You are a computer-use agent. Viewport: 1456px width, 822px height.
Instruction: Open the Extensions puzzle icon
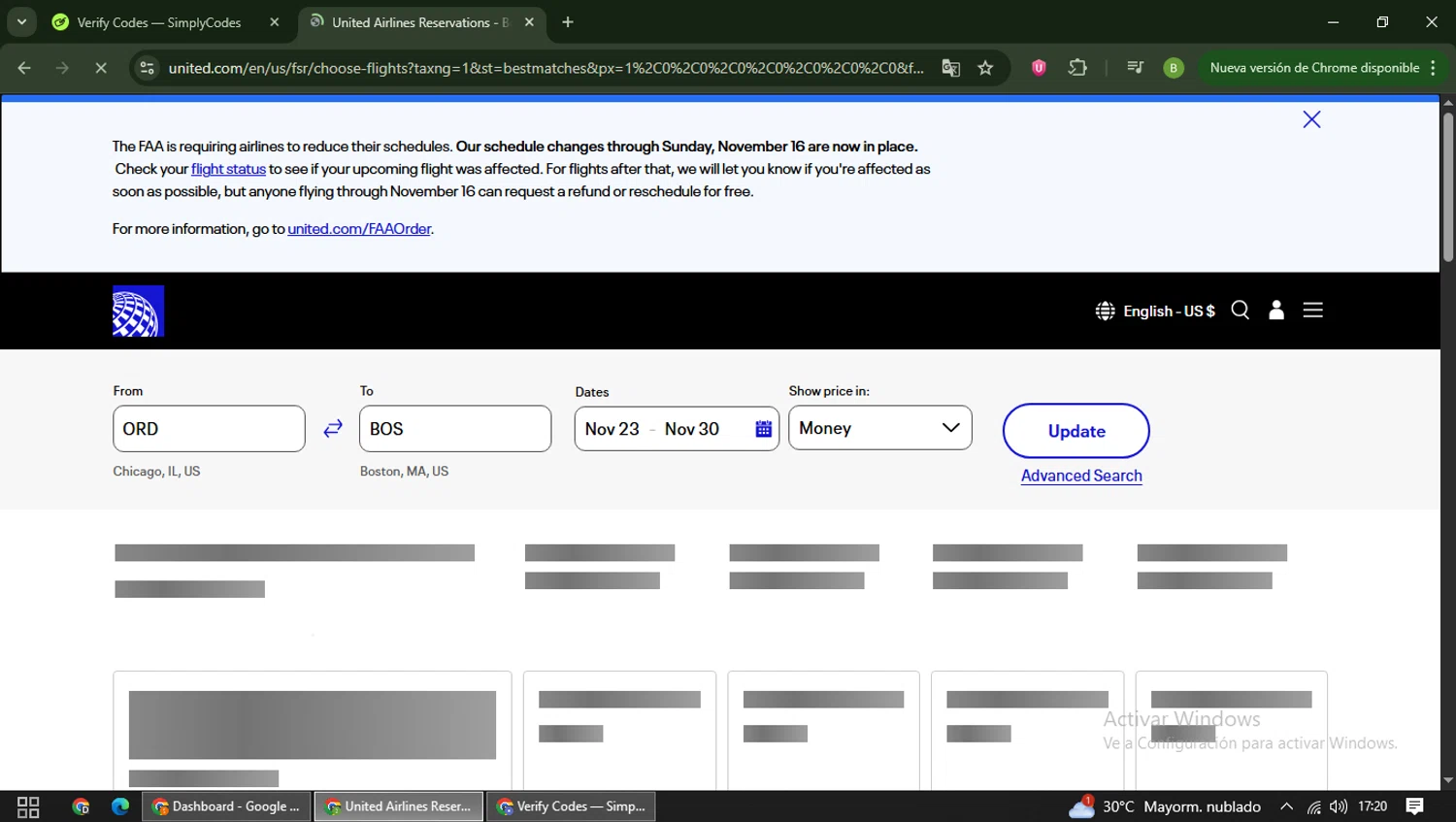point(1077,68)
